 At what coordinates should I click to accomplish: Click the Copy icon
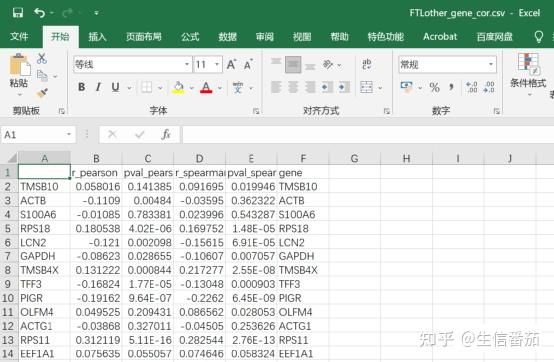42,76
